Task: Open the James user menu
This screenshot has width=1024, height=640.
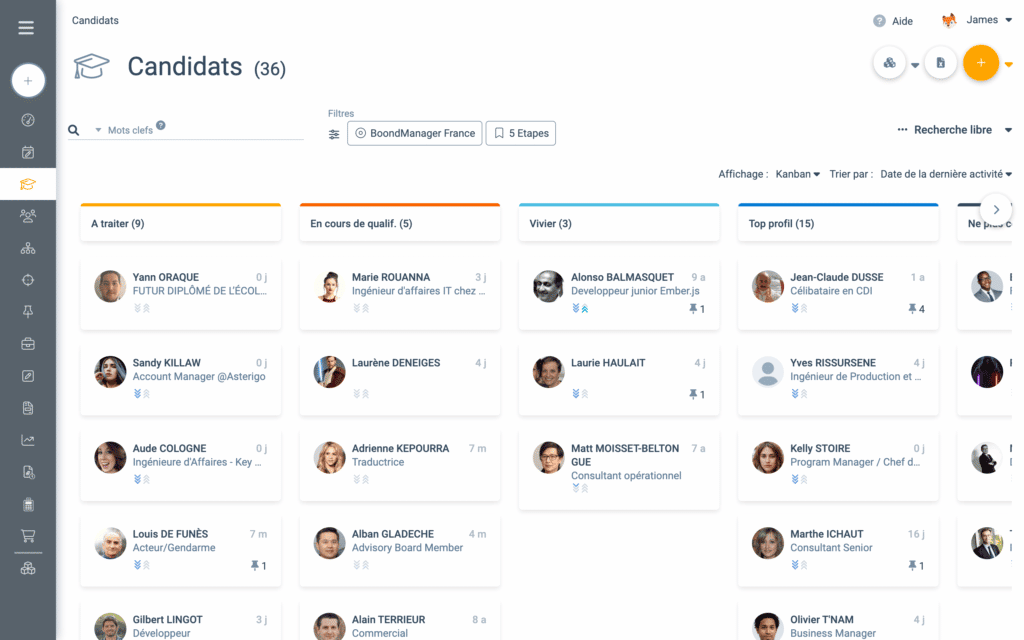Action: [x=976, y=20]
